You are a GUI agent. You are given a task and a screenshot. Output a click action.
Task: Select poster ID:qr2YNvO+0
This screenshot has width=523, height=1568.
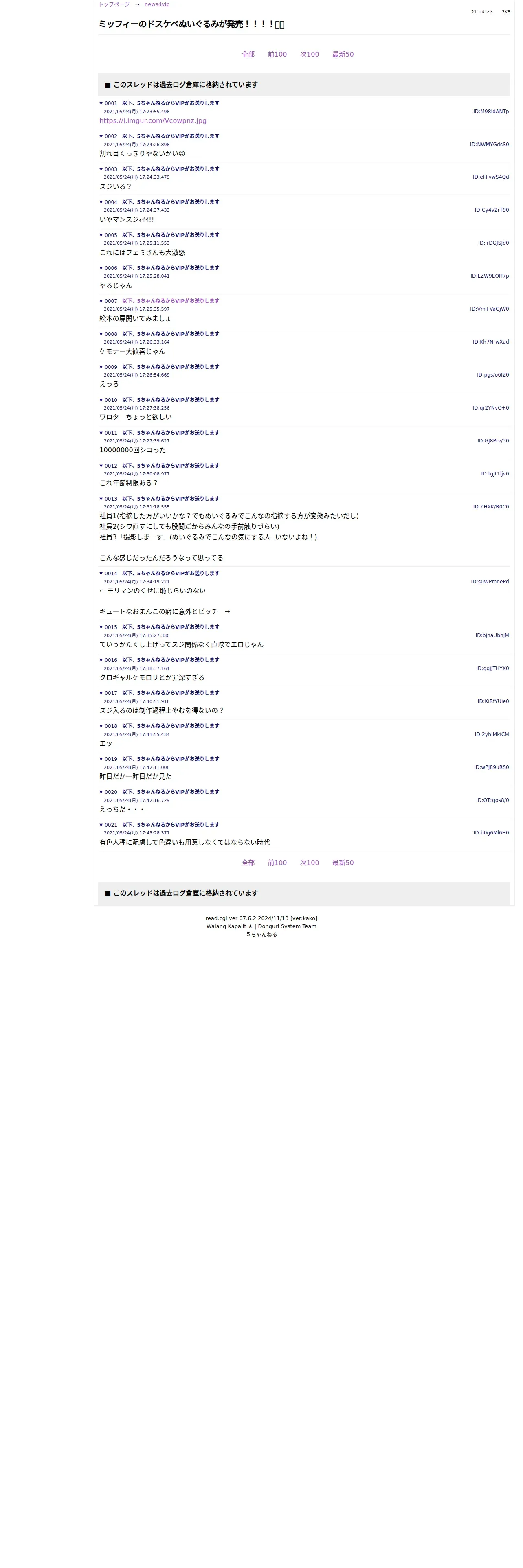[x=491, y=408]
